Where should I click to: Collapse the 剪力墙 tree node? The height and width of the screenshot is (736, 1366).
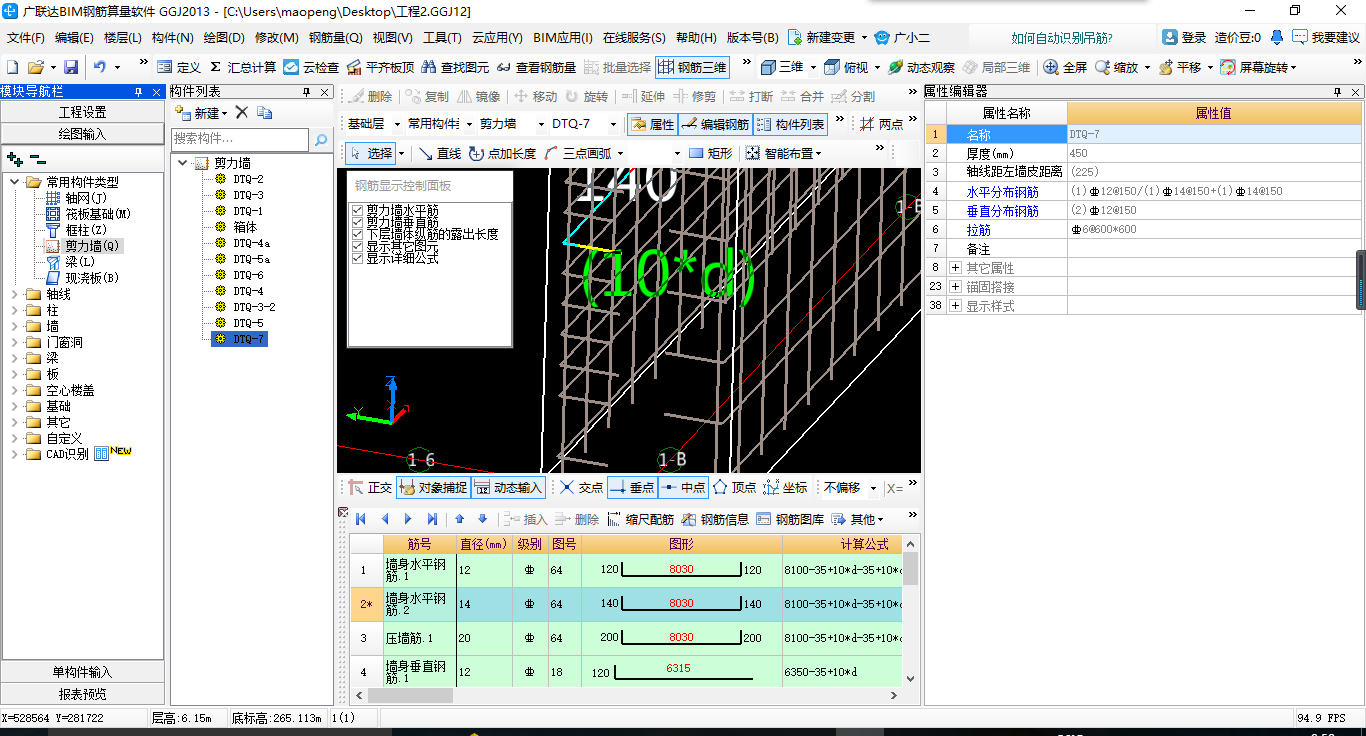[x=182, y=163]
